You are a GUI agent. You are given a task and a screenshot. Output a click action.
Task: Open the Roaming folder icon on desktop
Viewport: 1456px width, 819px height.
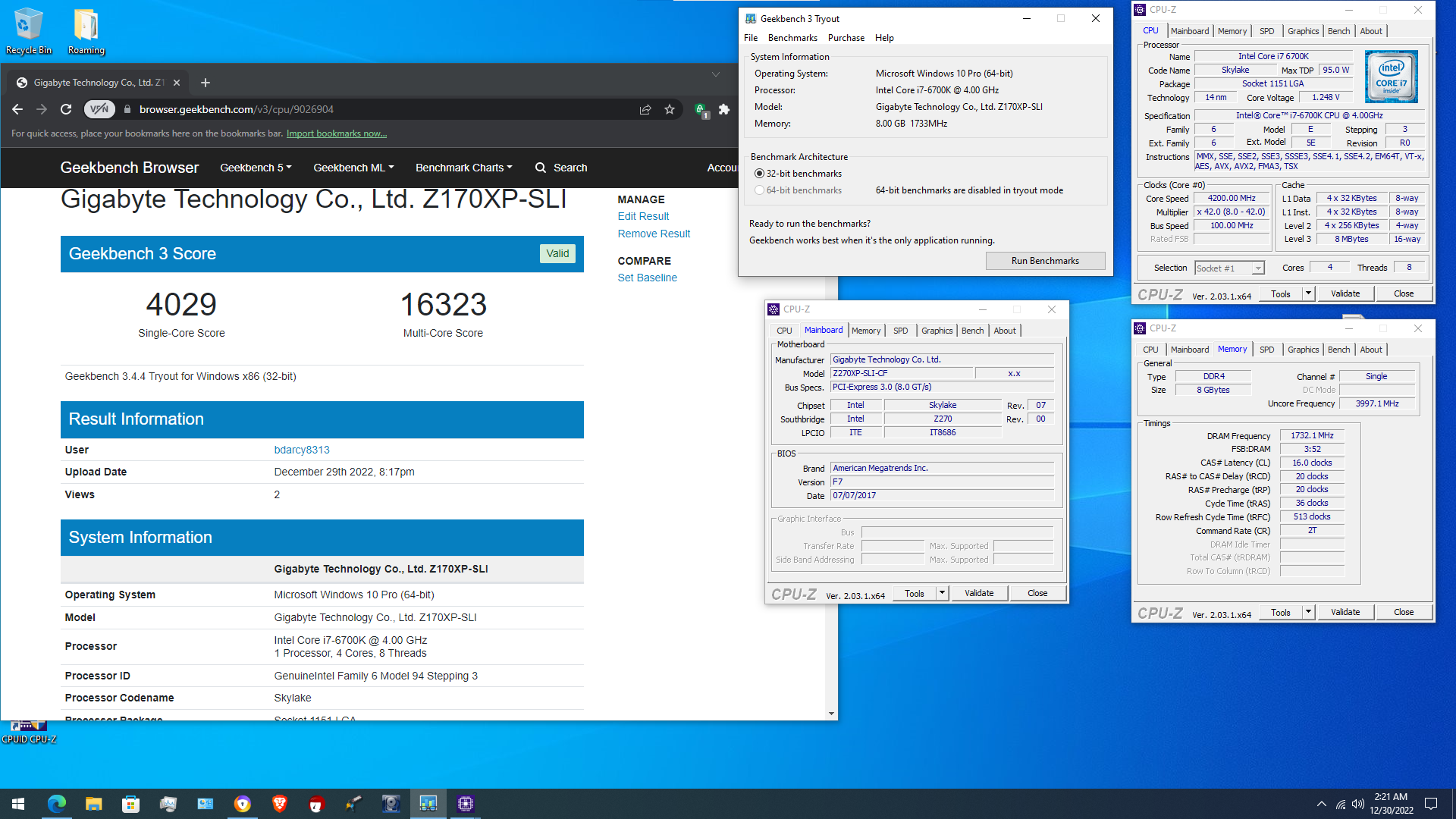click(86, 31)
